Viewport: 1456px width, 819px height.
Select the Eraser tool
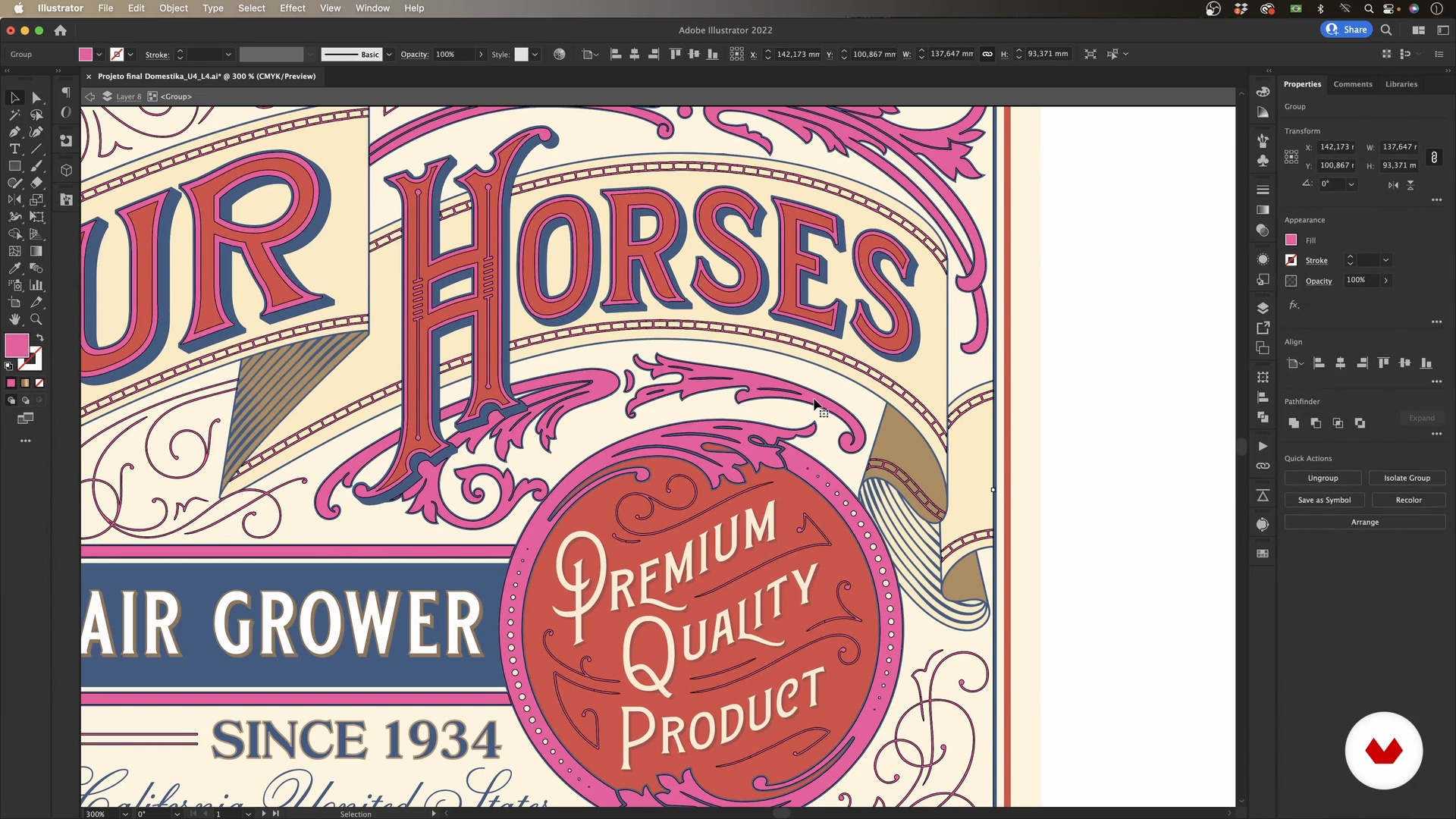click(x=36, y=183)
